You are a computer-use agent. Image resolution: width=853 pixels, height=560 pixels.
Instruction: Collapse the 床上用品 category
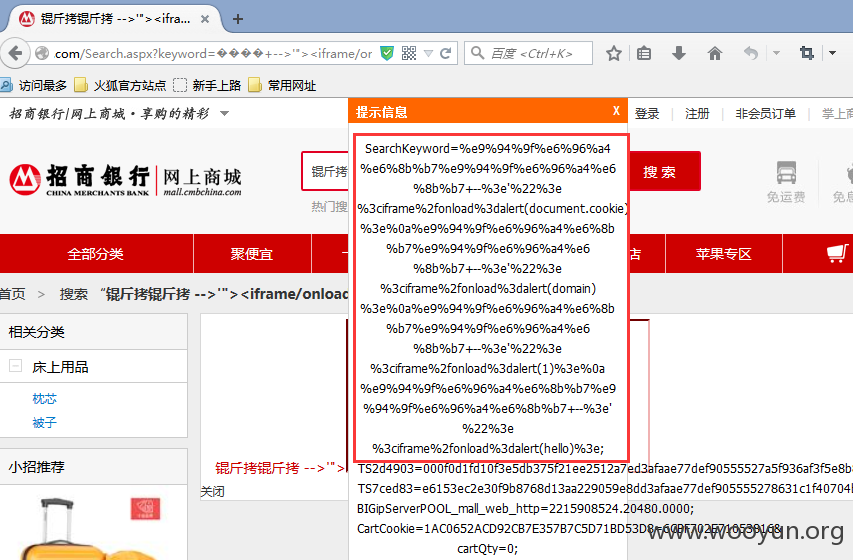[x=16, y=366]
